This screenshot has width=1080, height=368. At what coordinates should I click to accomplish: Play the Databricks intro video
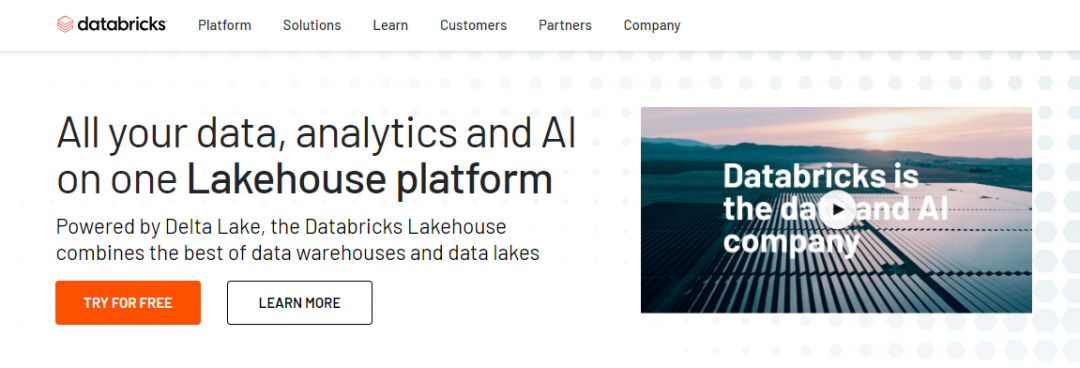tap(838, 209)
